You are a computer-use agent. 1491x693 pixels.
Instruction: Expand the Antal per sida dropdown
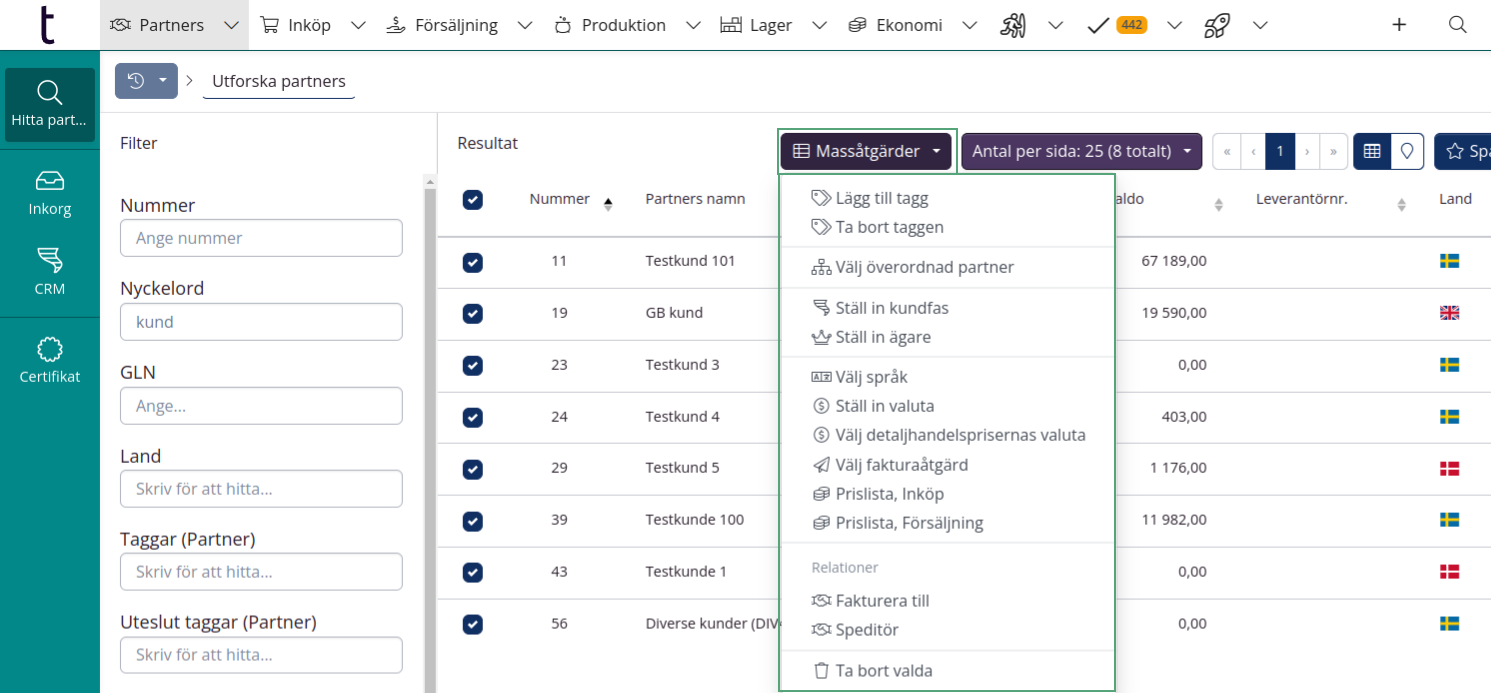[1081, 151]
